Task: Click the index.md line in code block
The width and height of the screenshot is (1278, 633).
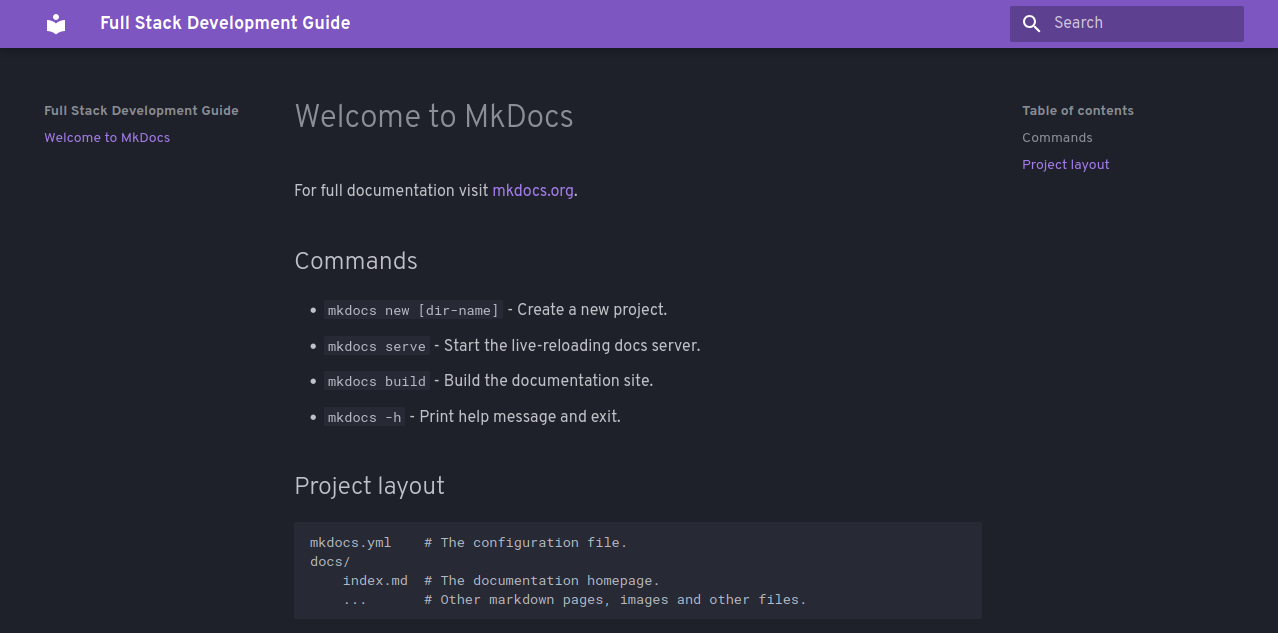Action: click(501, 581)
